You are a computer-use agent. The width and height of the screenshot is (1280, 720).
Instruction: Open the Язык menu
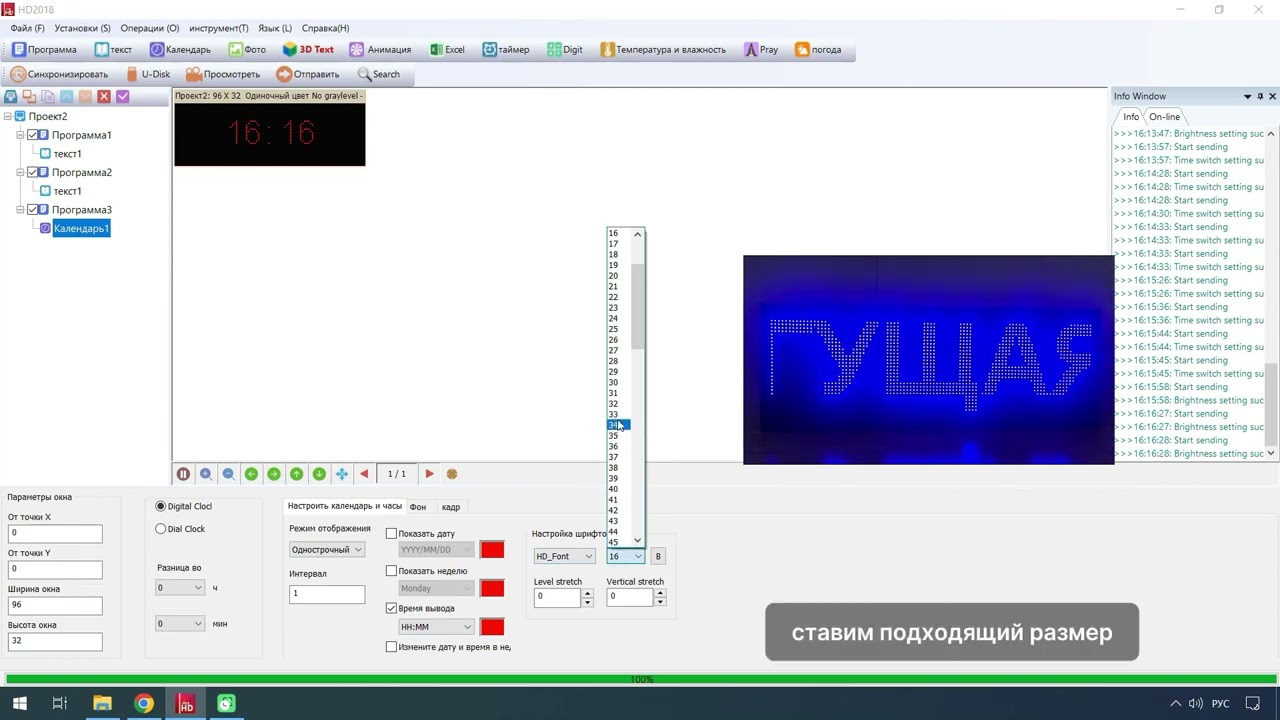[275, 28]
